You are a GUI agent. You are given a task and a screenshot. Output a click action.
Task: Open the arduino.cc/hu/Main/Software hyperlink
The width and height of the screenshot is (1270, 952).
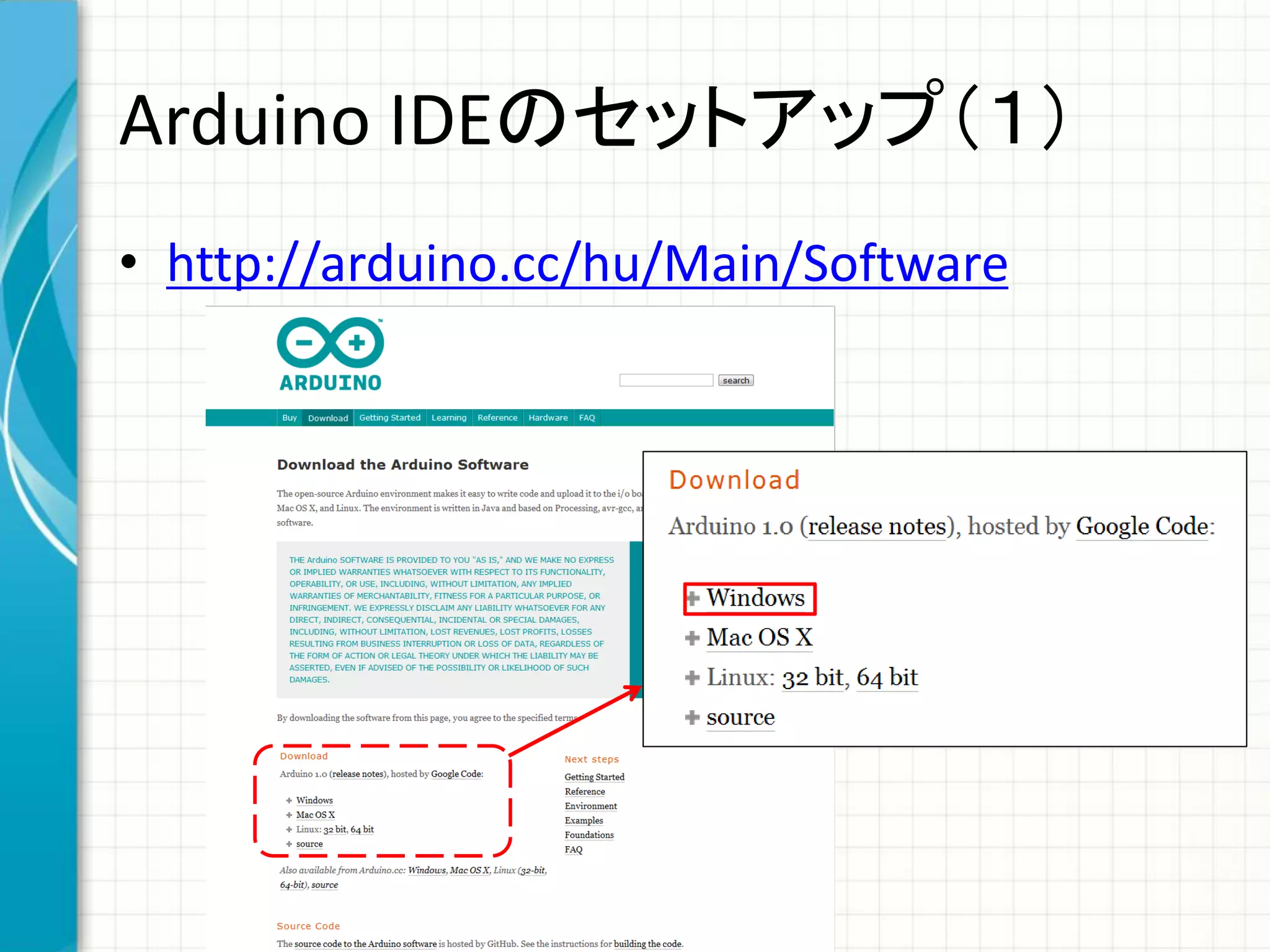(587, 263)
